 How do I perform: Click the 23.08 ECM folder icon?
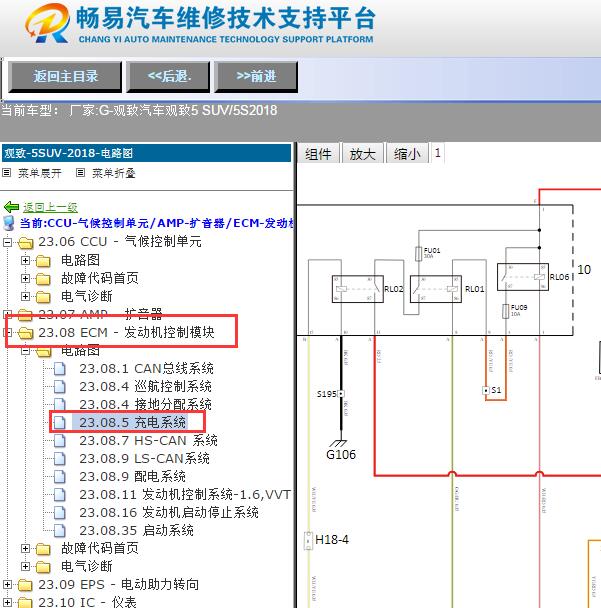[x=25, y=333]
